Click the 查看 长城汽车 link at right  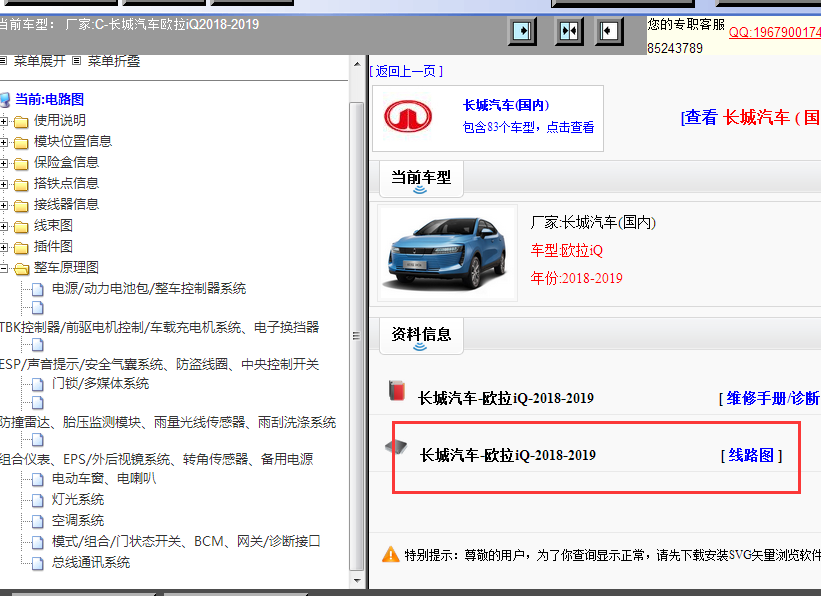click(751, 117)
